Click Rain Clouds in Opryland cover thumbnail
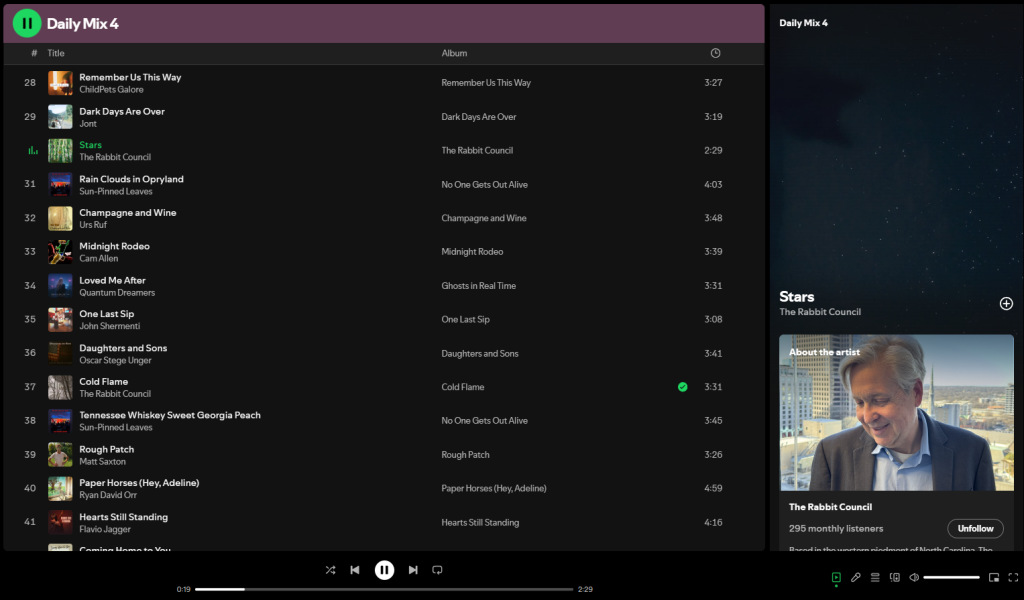The width and height of the screenshot is (1024, 600). [60, 185]
